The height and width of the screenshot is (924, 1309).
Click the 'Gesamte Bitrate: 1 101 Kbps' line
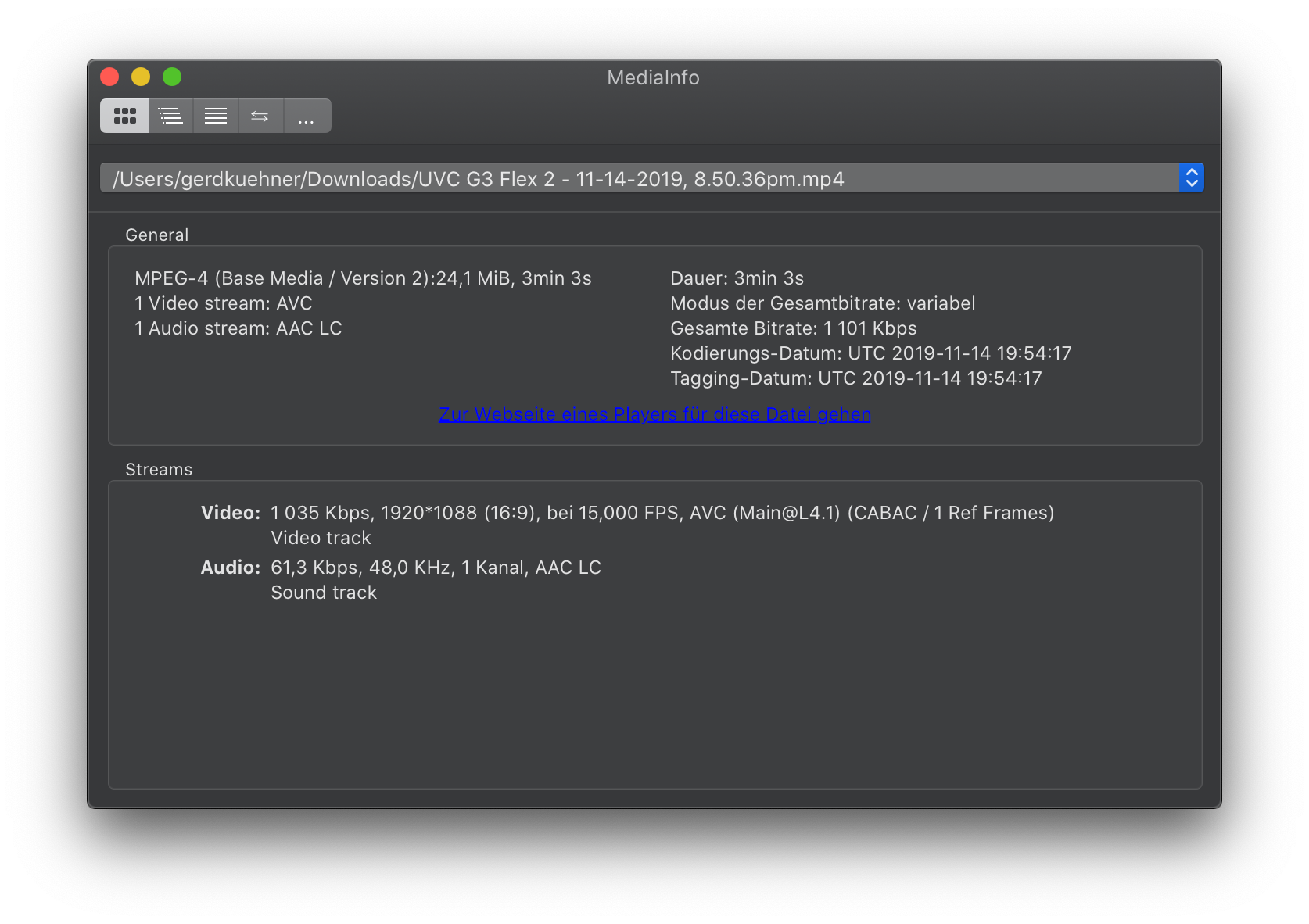[793, 328]
